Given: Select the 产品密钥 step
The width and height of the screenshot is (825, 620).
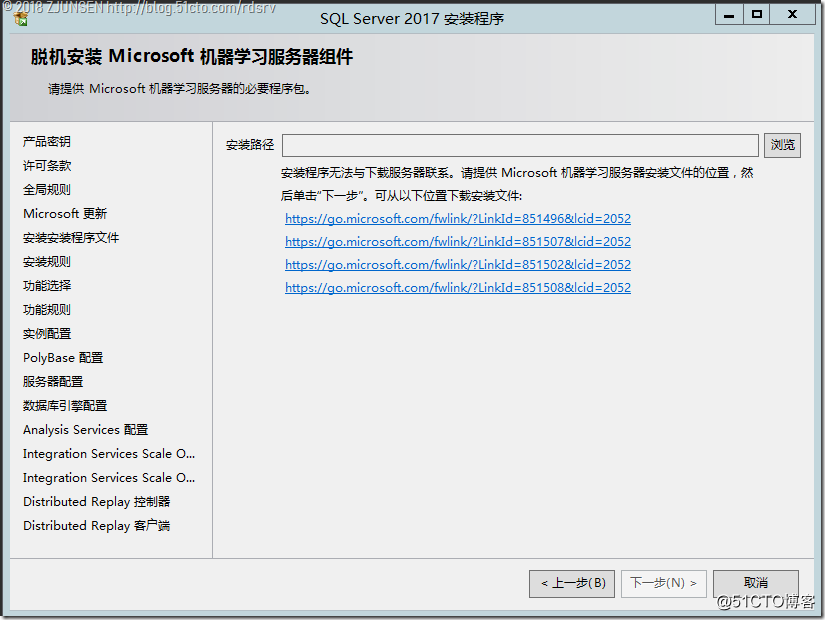Looking at the screenshot, I should 47,142.
